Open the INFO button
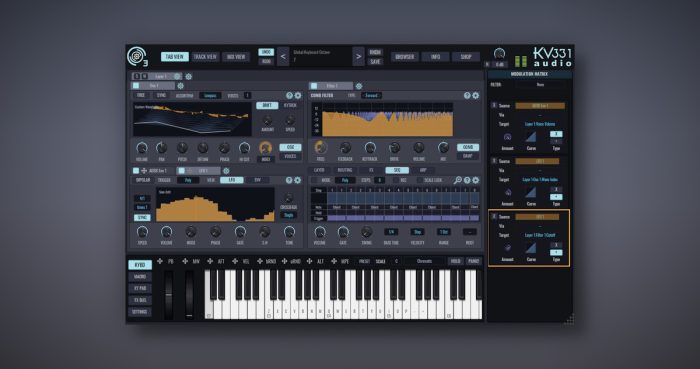Screen dimensions: 700x369 (435, 57)
